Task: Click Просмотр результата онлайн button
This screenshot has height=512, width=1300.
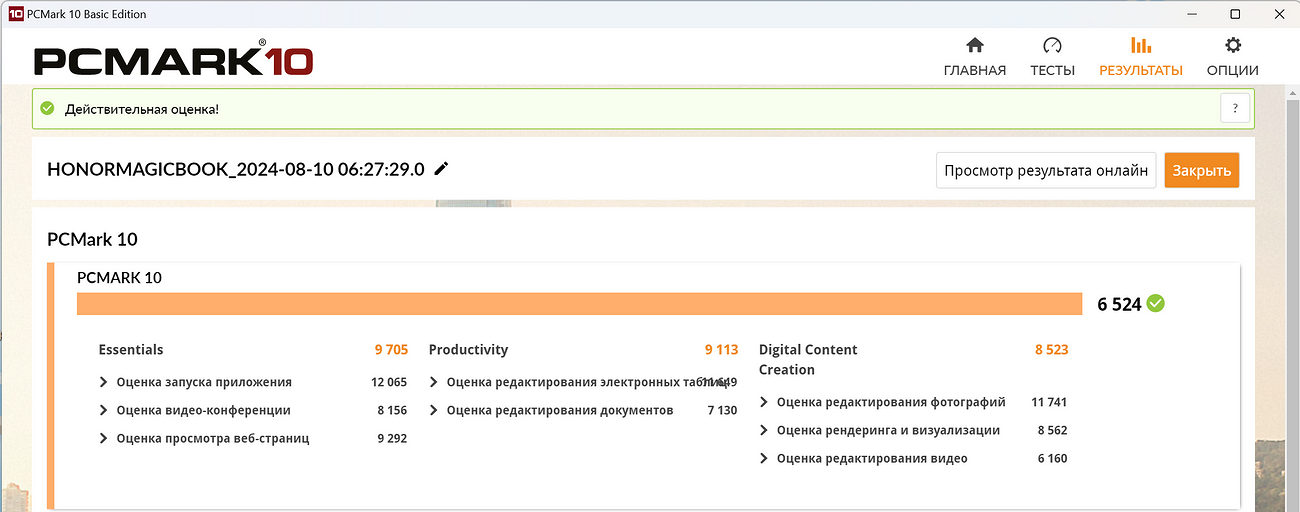Action: 1046,170
